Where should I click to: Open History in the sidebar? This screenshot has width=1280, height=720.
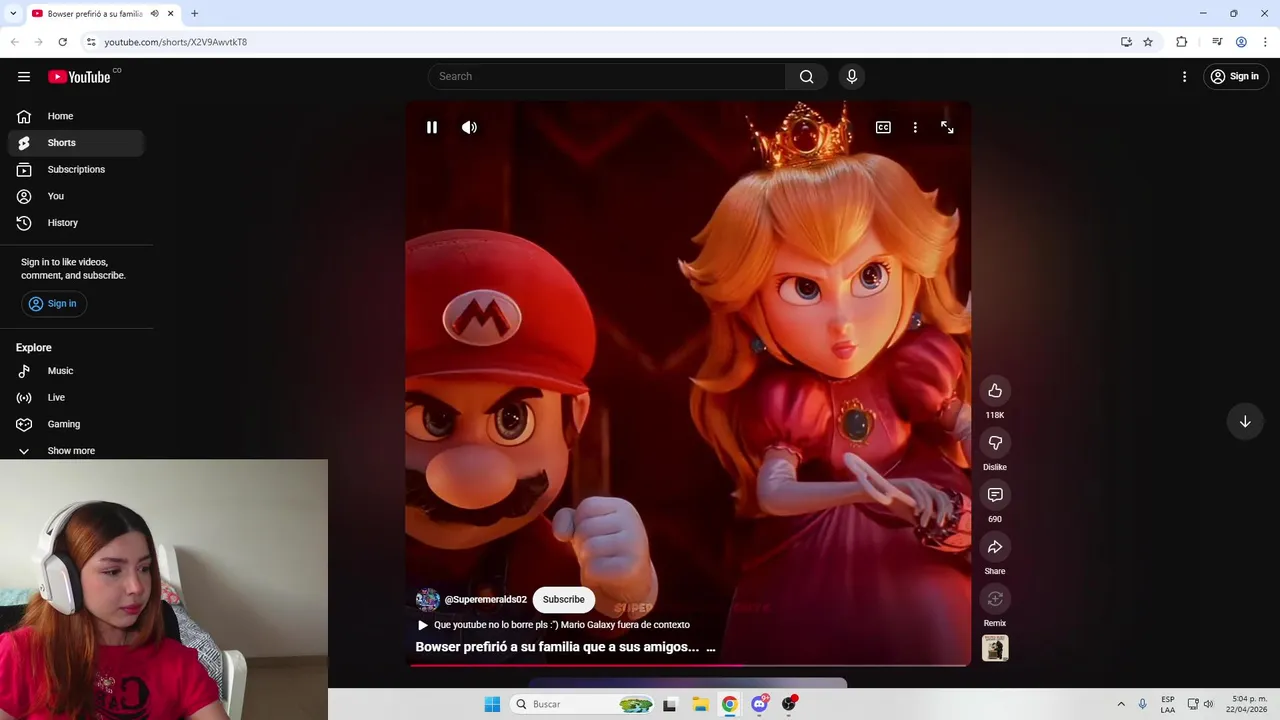[76, 223]
